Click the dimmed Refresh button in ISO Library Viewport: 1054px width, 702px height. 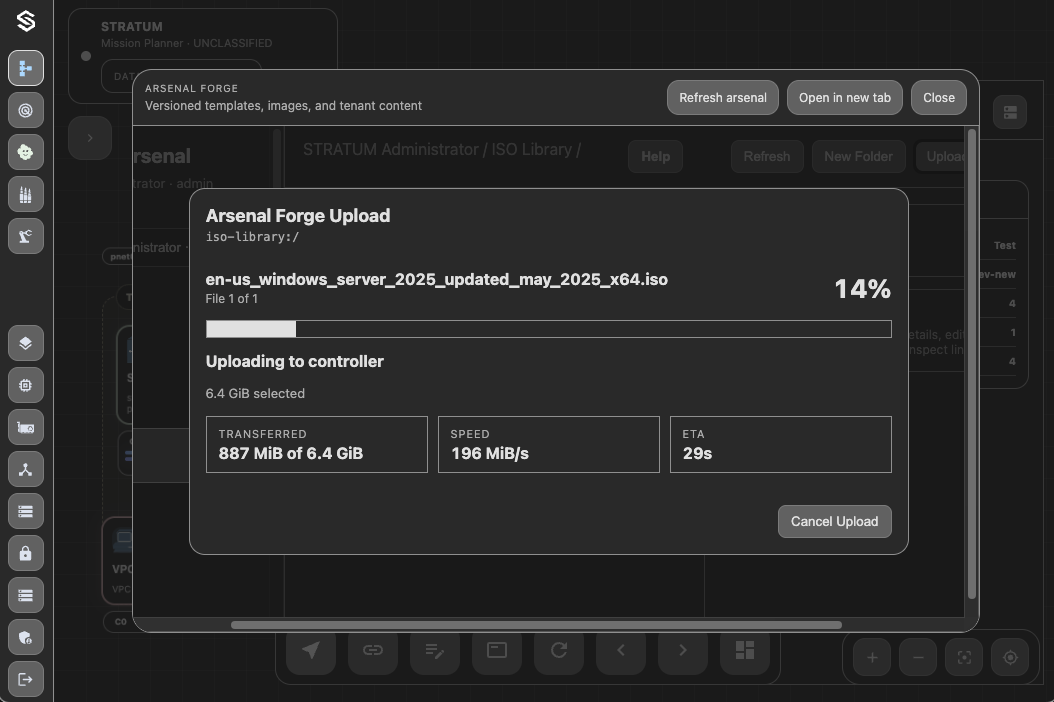pyautogui.click(x=767, y=157)
